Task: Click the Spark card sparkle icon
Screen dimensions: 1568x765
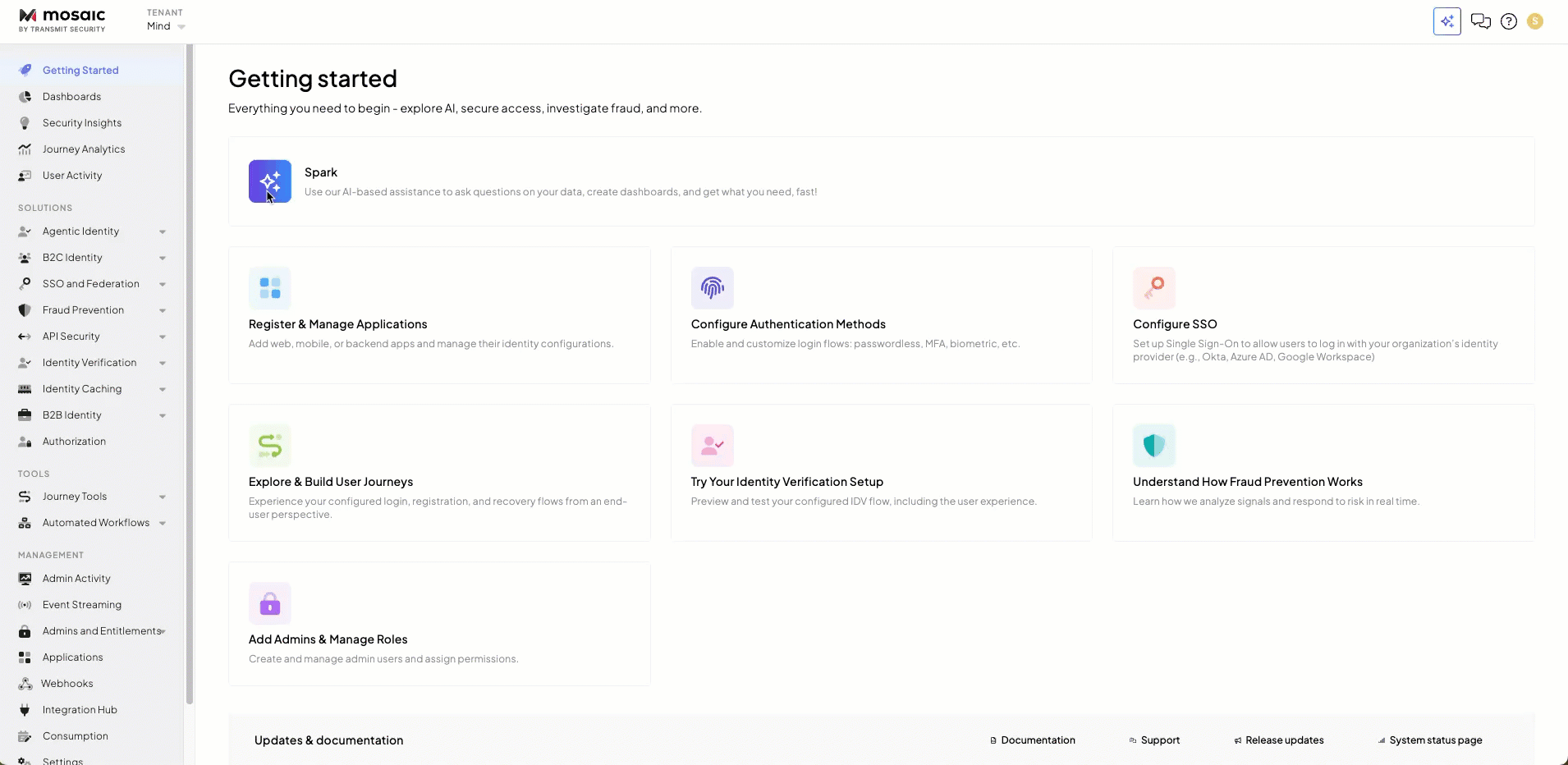Action: [270, 181]
